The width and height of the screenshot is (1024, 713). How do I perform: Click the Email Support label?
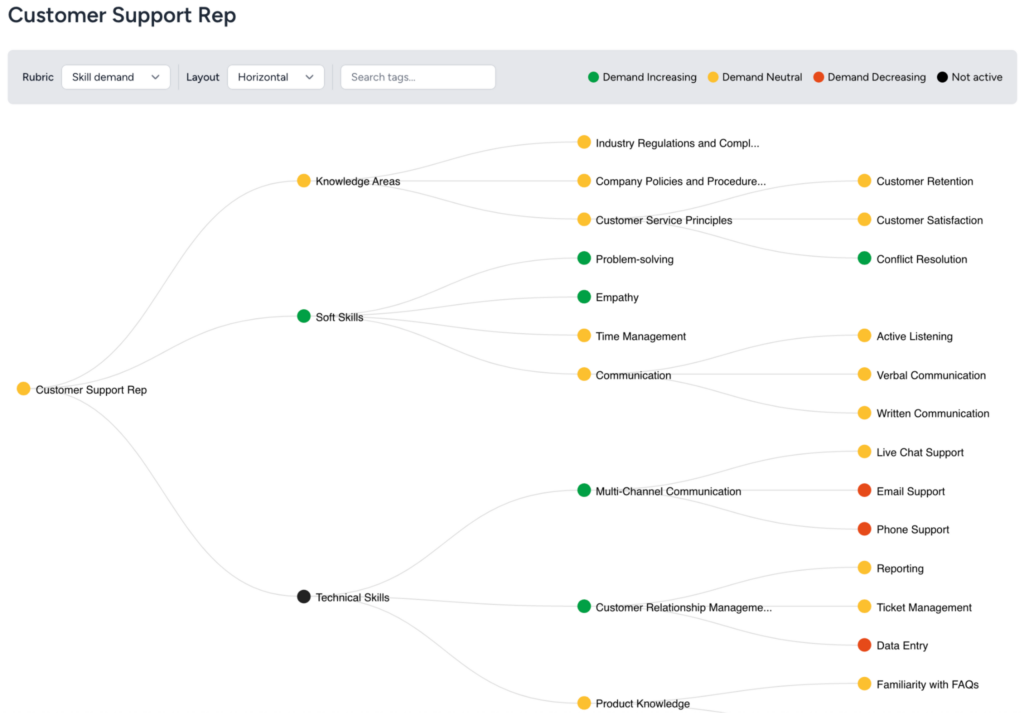coord(911,492)
